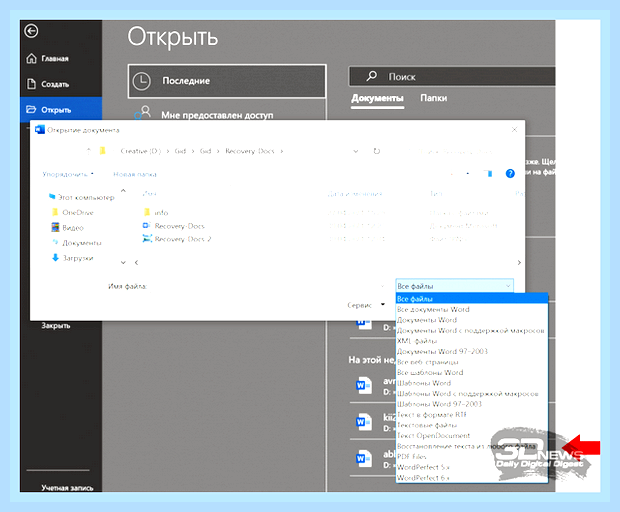Switch to the Документы tab
The image size is (620, 512).
click(x=377, y=98)
